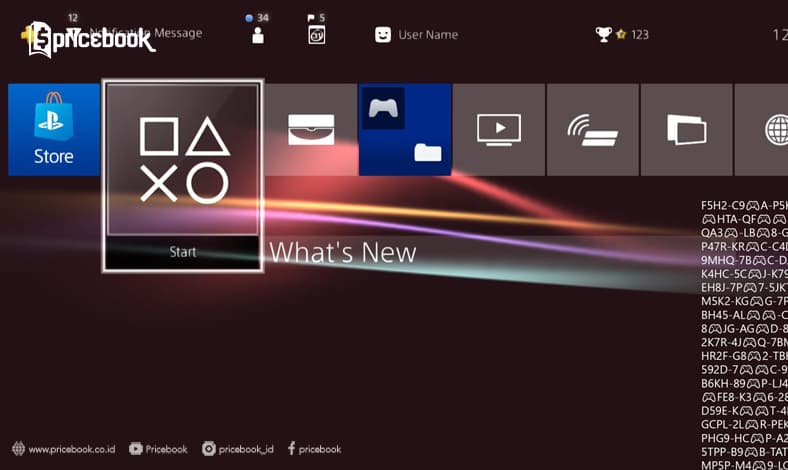
Task: Open the PlayStation Store tile
Action: [x=54, y=130]
